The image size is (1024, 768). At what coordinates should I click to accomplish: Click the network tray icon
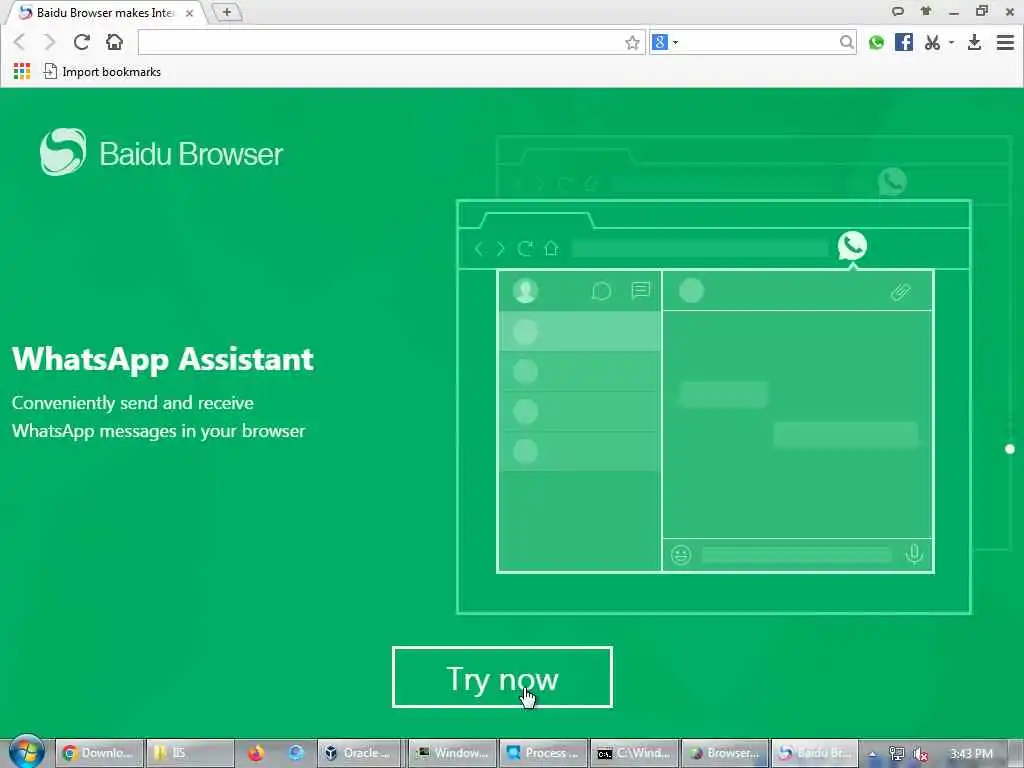coord(897,754)
